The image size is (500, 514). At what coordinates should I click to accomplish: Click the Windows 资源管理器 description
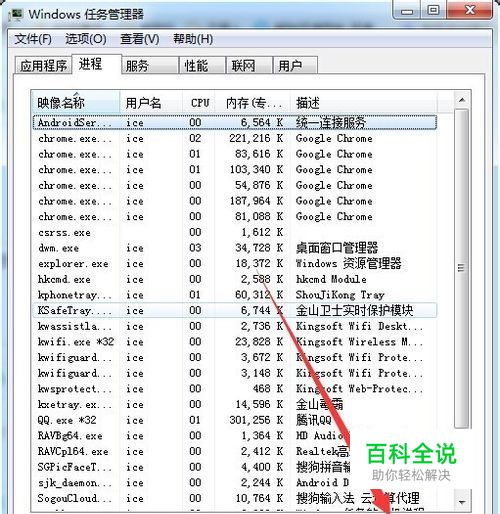(x=349, y=264)
